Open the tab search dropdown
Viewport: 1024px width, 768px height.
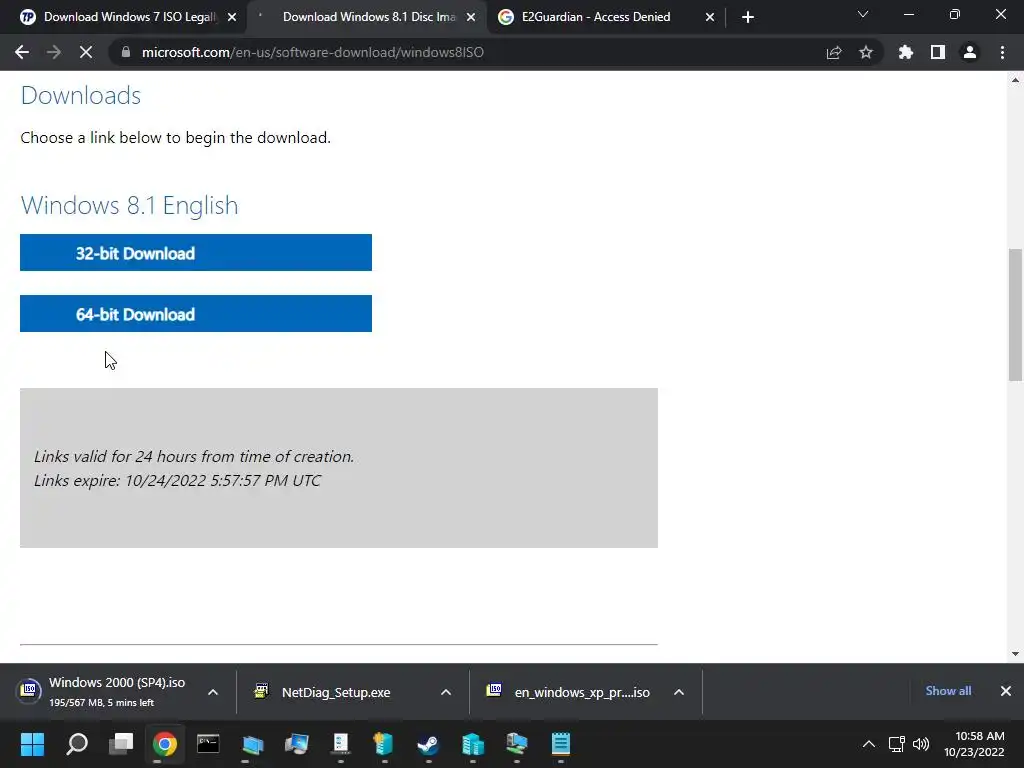pos(863,14)
